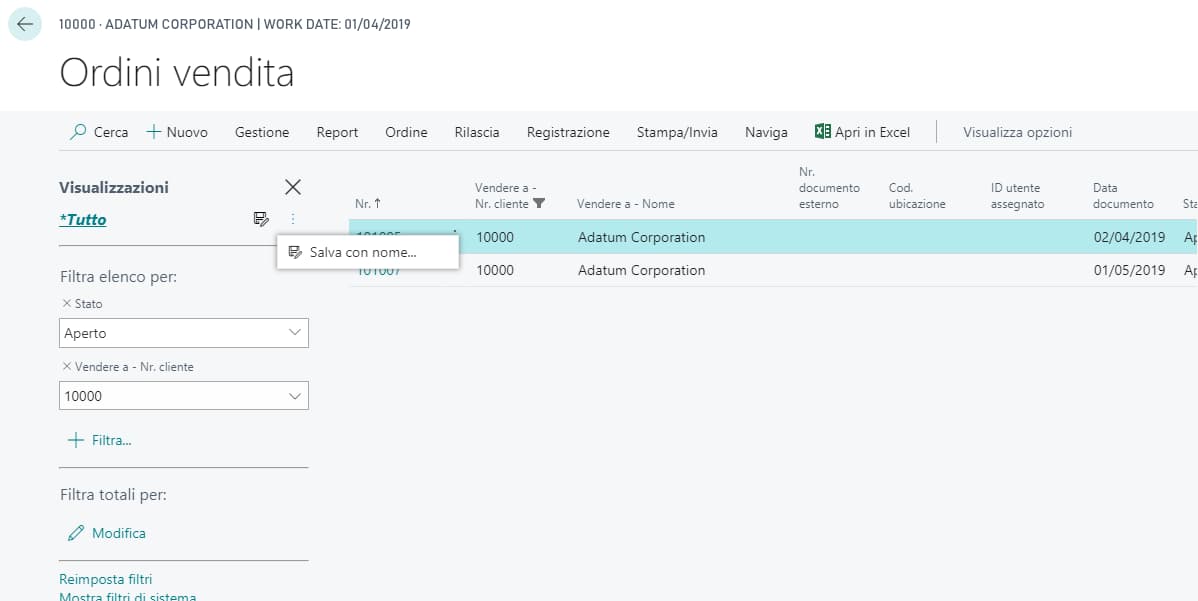Click the filter funnel on Nr. cliente column
The height and width of the screenshot is (601, 1198).
click(539, 204)
